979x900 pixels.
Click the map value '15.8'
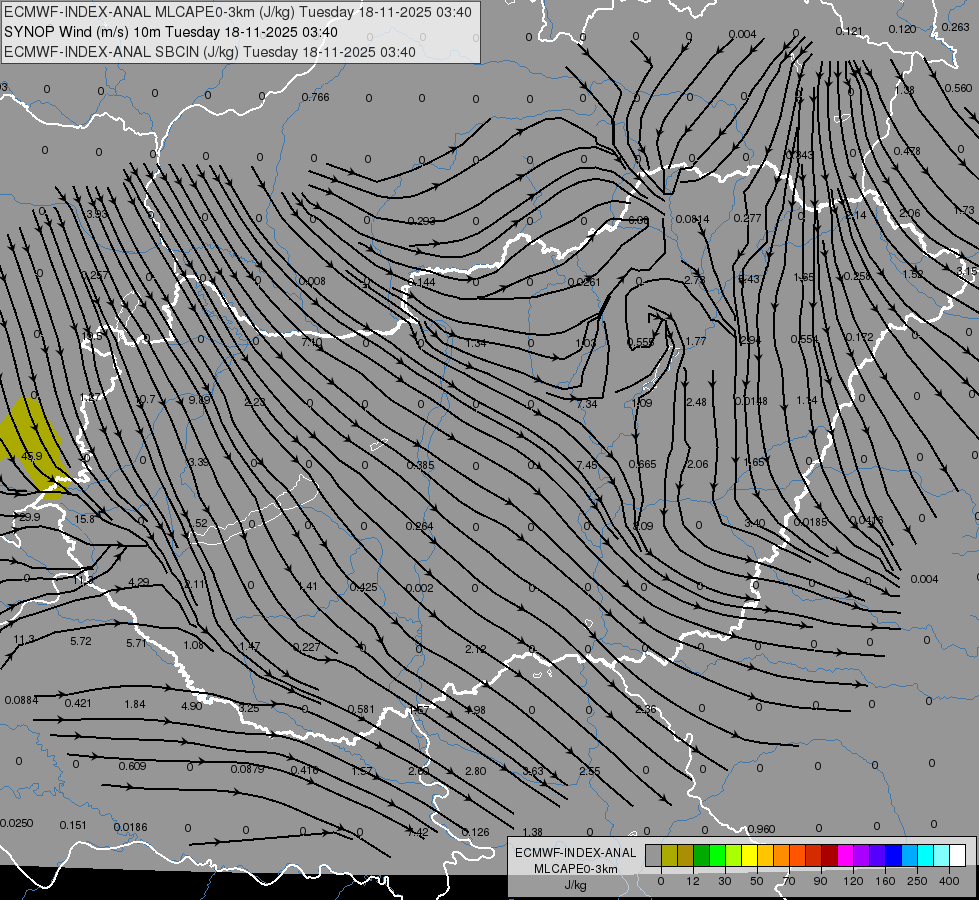84,519
